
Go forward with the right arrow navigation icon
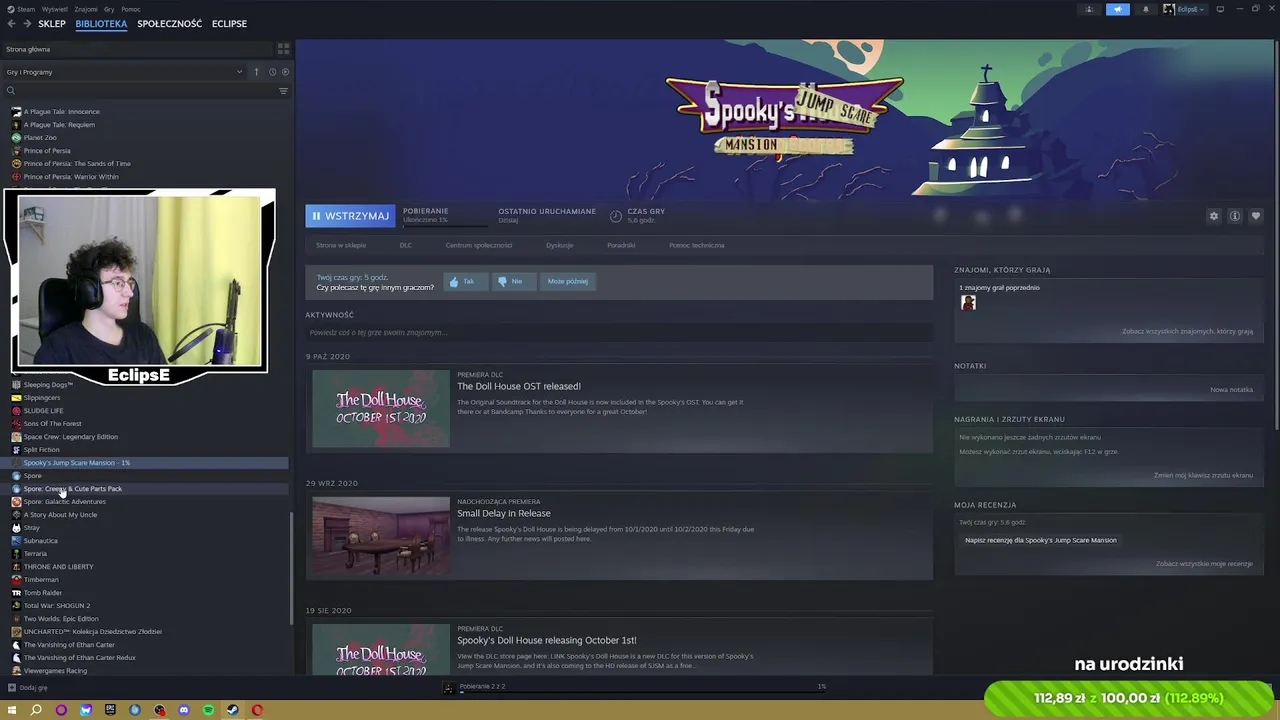click(x=26, y=24)
